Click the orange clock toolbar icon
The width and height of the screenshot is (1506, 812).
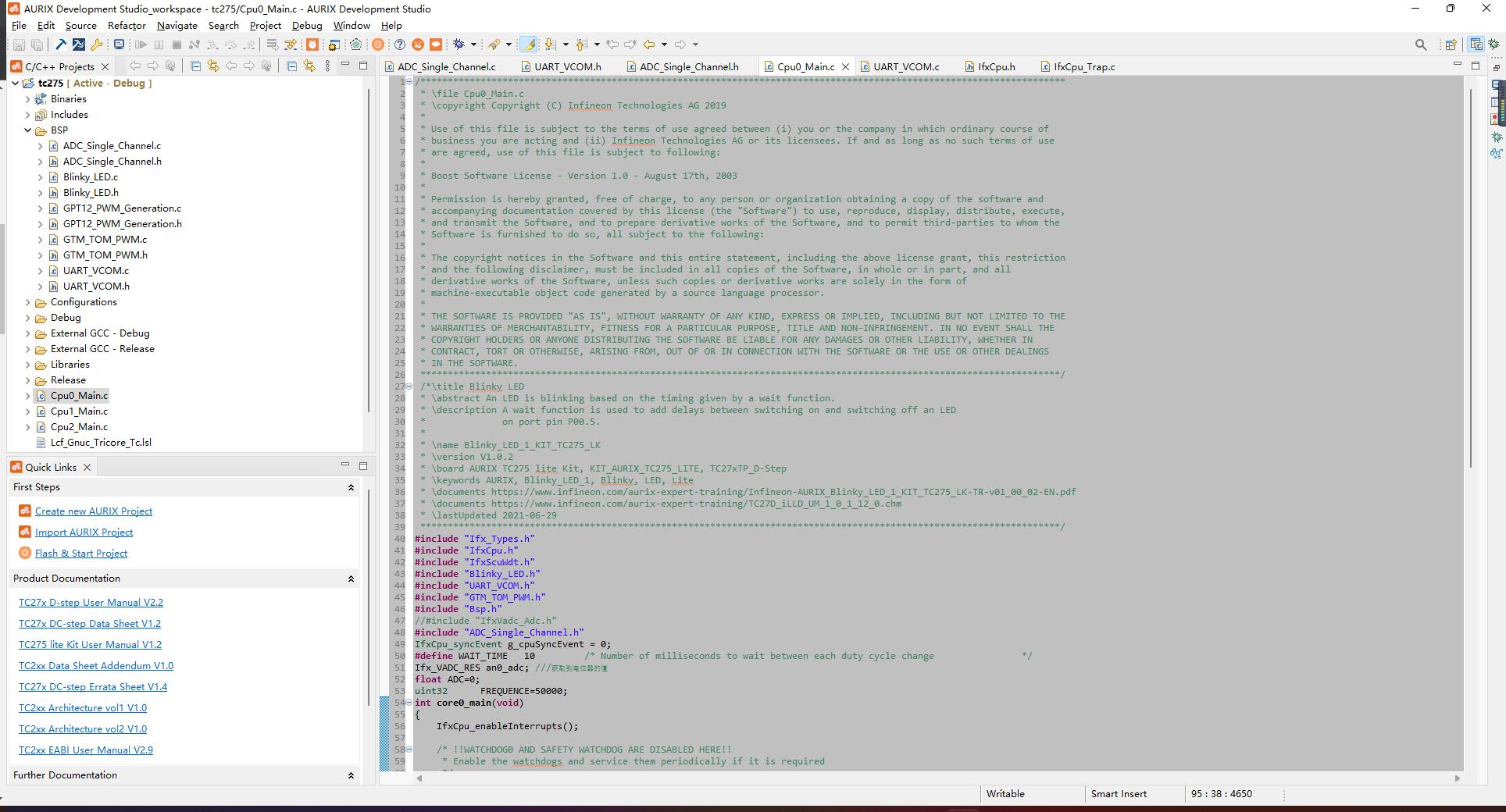point(312,45)
